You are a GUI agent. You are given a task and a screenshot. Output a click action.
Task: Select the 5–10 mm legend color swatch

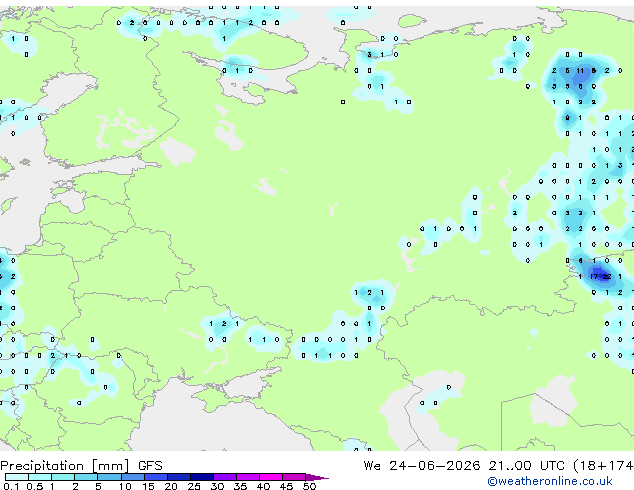[x=110, y=477]
